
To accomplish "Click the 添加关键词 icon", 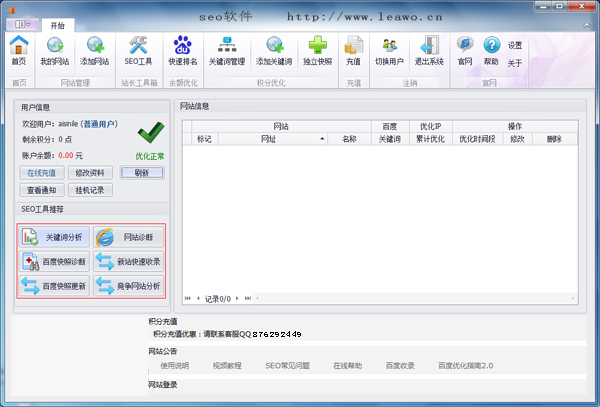I will pos(274,51).
